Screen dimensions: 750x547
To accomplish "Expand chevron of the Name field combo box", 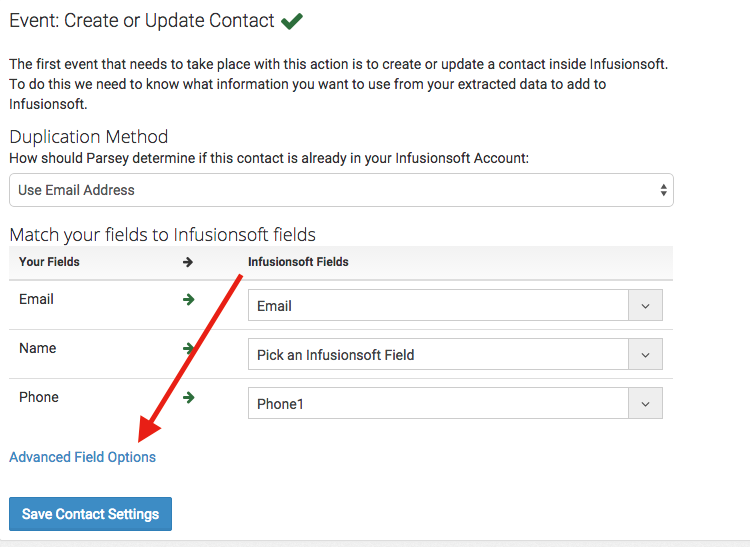I will click(645, 355).
